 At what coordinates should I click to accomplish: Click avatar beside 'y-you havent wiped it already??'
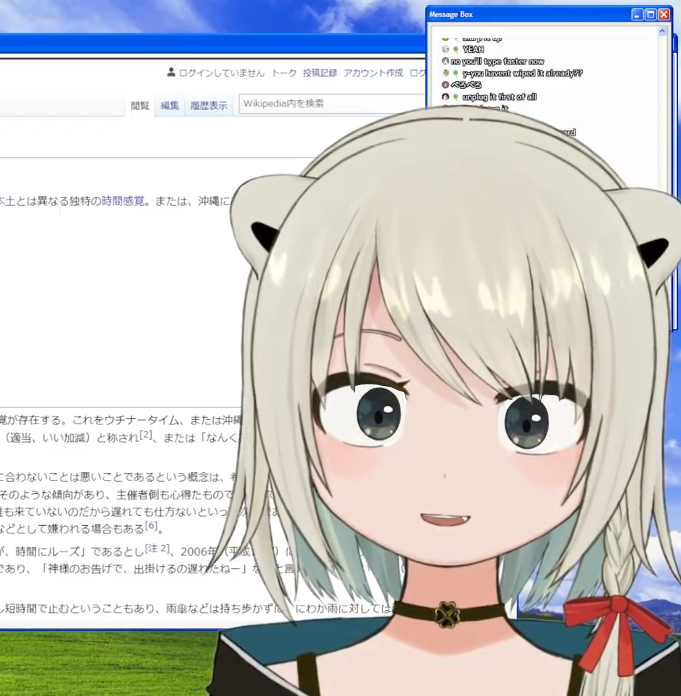446,73
